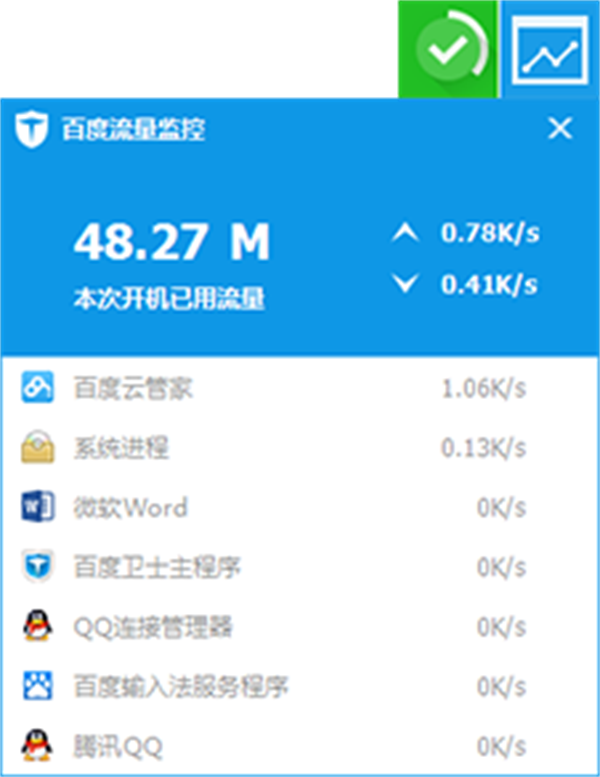Click 0K/s value in the 百度卫士主程序 row
600x777 pixels.
point(501,567)
